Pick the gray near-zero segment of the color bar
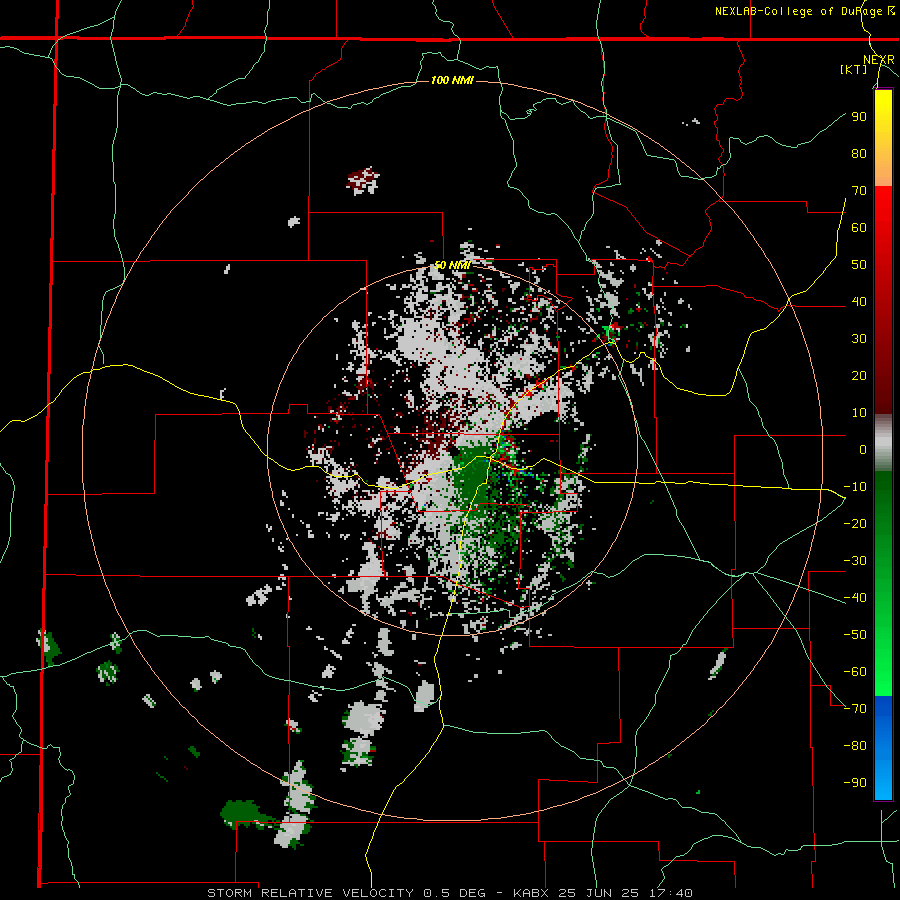 [x=883, y=443]
